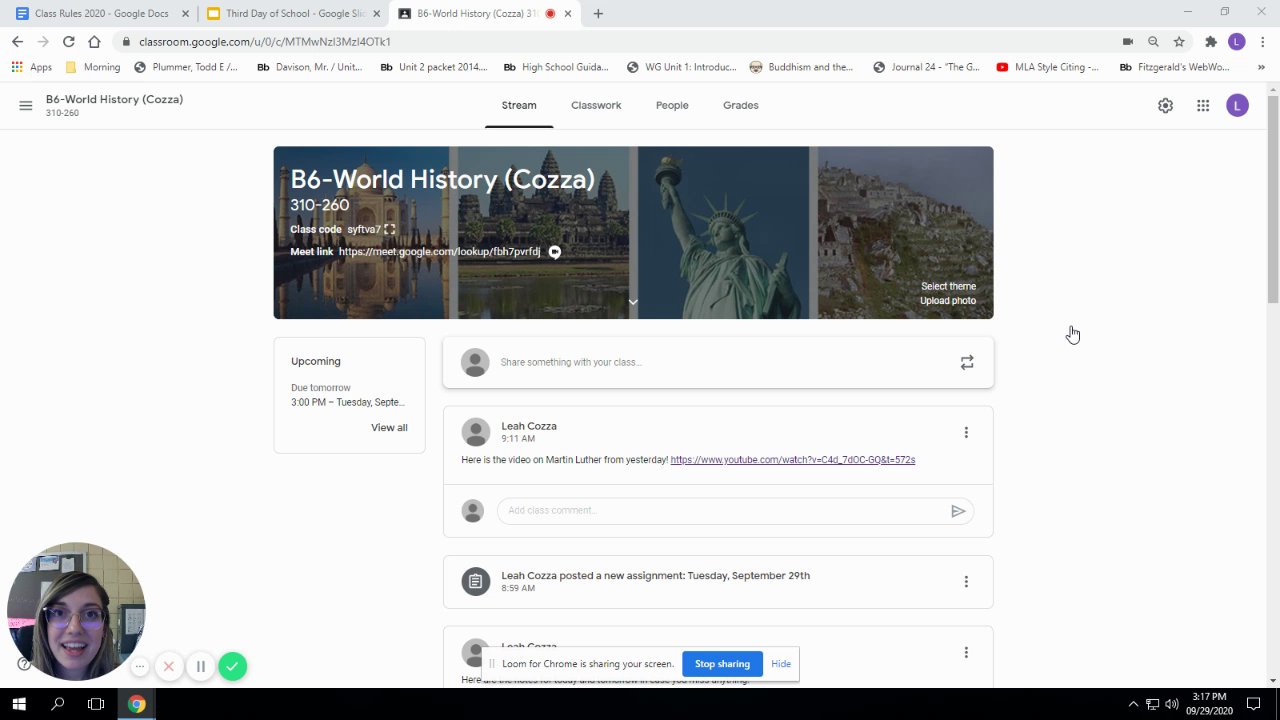1280x720 pixels.
Task: Open the Grades tab
Action: point(741,106)
